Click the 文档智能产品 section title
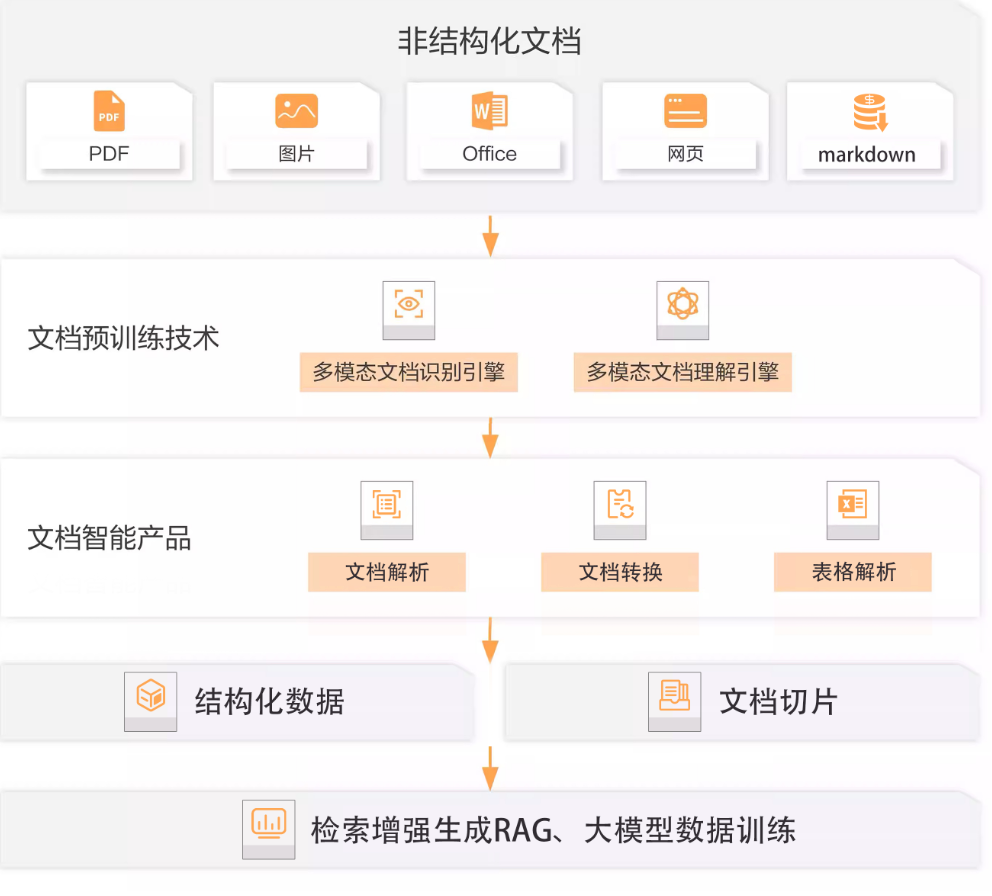 point(109,538)
